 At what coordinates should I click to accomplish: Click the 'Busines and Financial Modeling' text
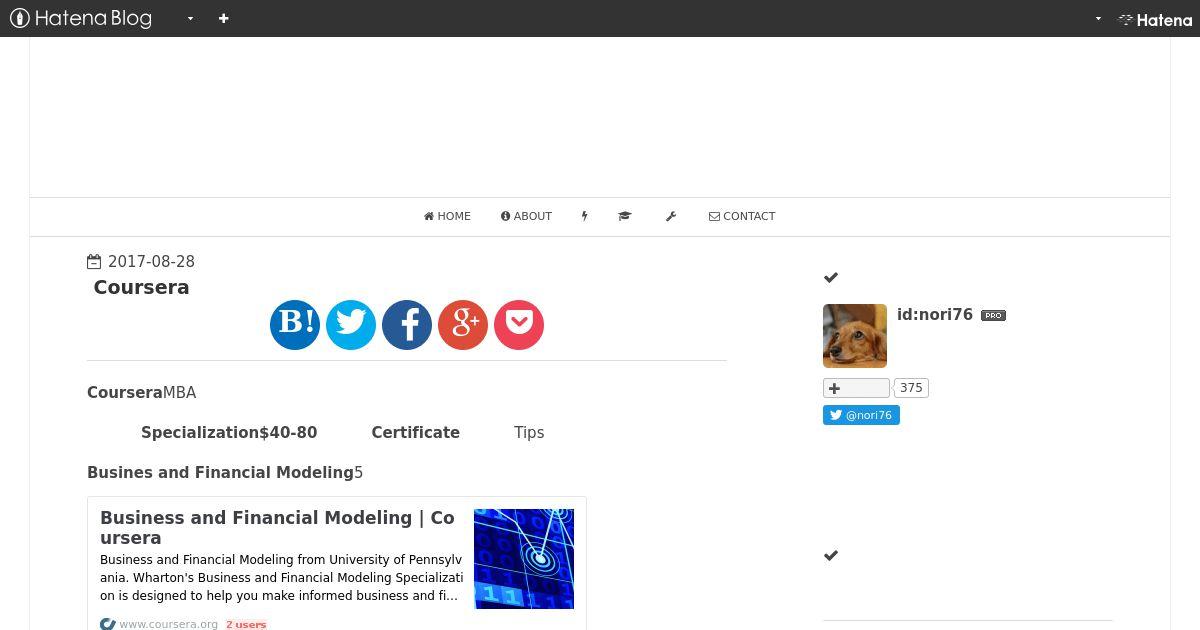click(220, 472)
